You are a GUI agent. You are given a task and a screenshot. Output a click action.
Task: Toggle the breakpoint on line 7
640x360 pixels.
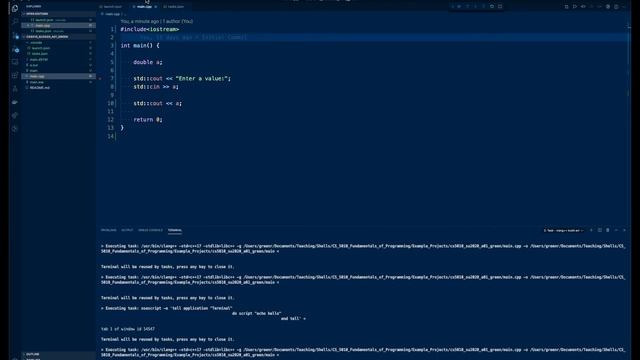(x=101, y=78)
